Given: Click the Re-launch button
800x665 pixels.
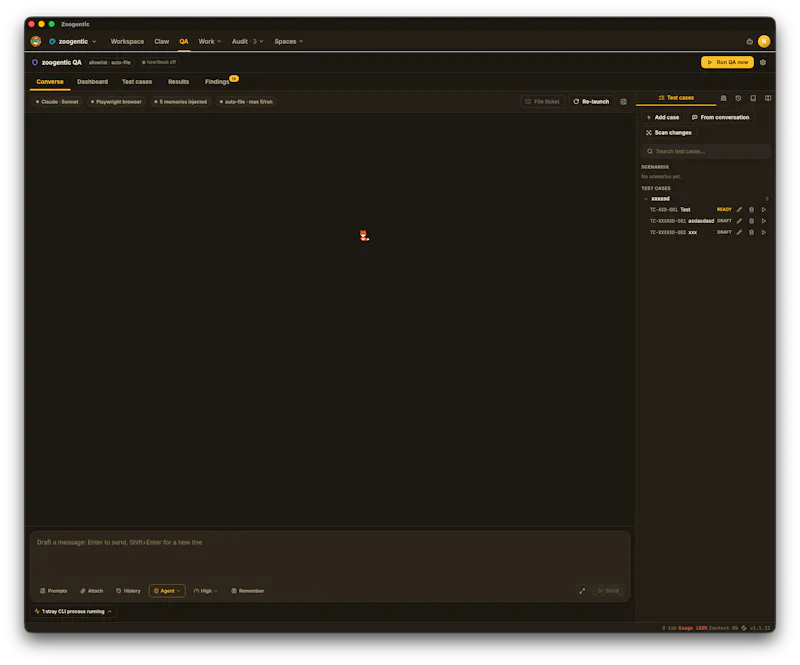Looking at the screenshot, I should click(591, 102).
